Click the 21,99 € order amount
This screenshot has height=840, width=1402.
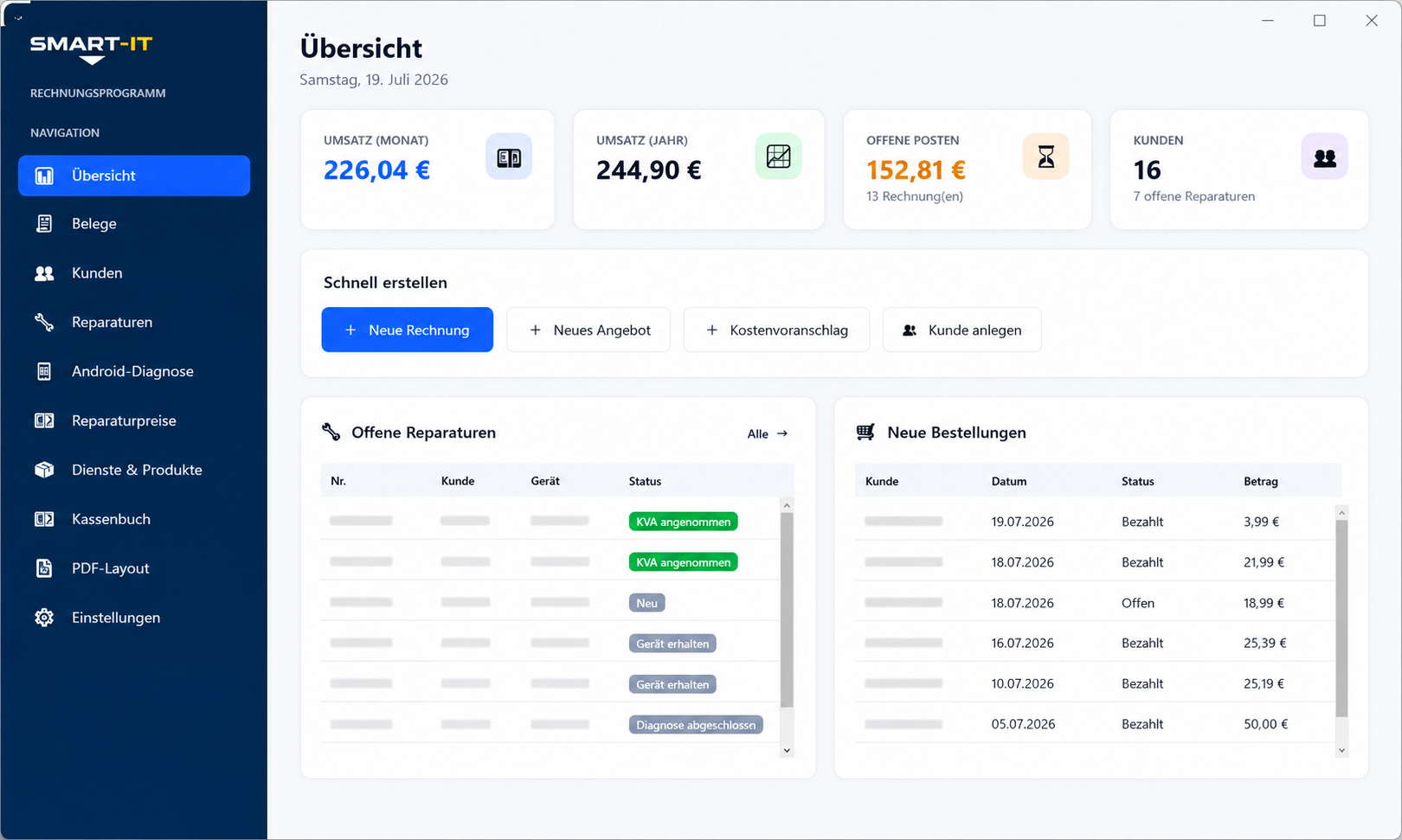pos(1264,562)
